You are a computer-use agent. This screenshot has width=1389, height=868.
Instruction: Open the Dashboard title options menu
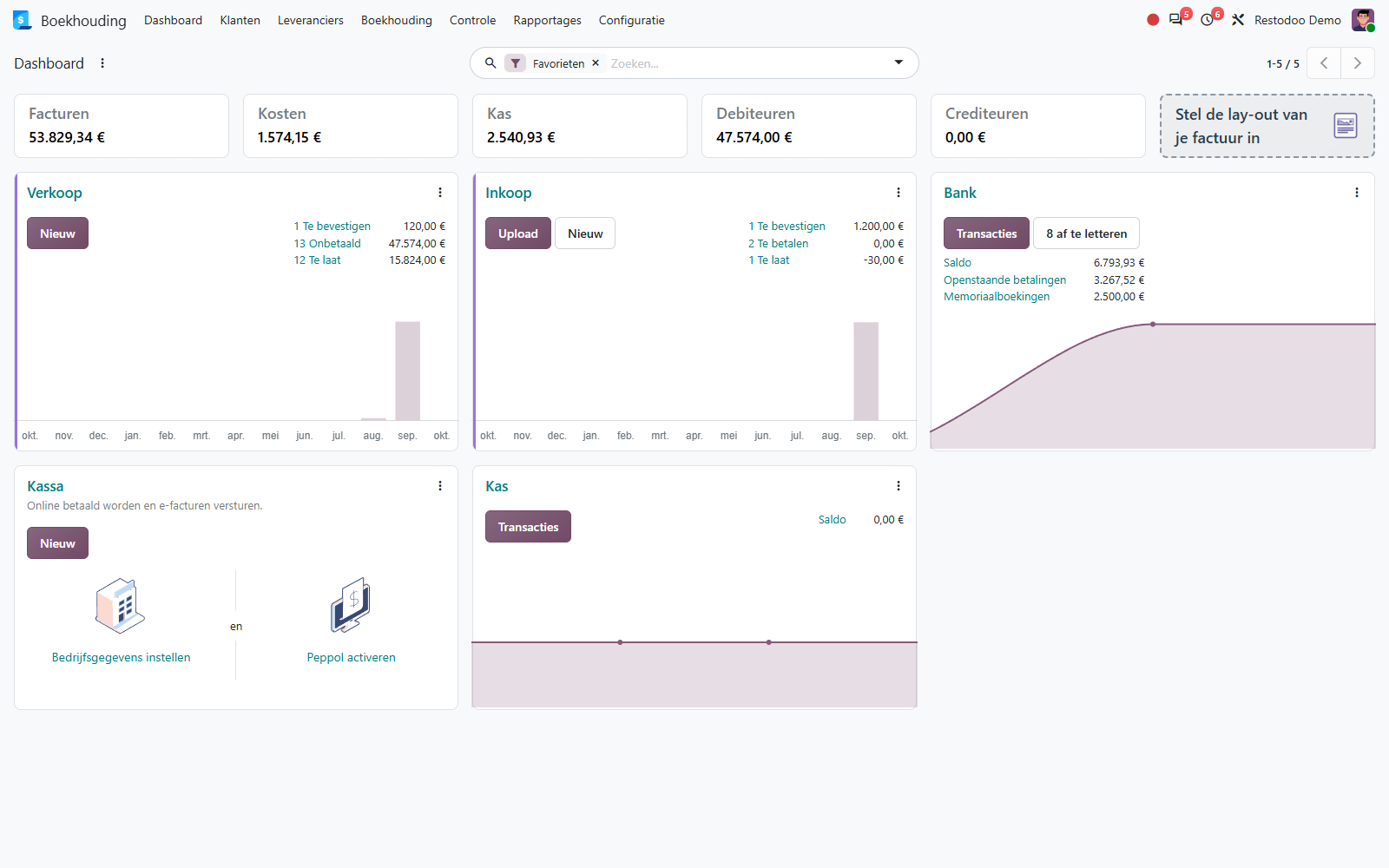coord(102,63)
